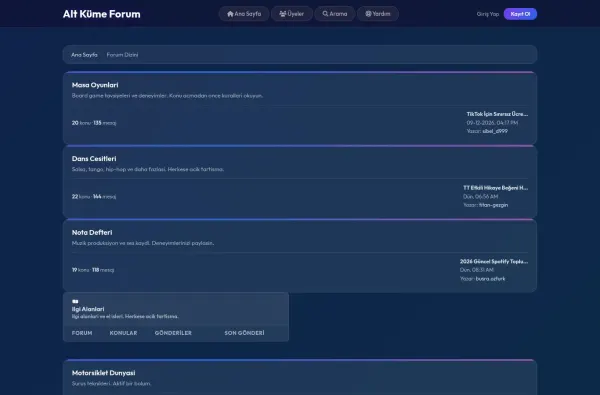View author titan-gezgin profile
The height and width of the screenshot is (395, 600).
(494, 205)
